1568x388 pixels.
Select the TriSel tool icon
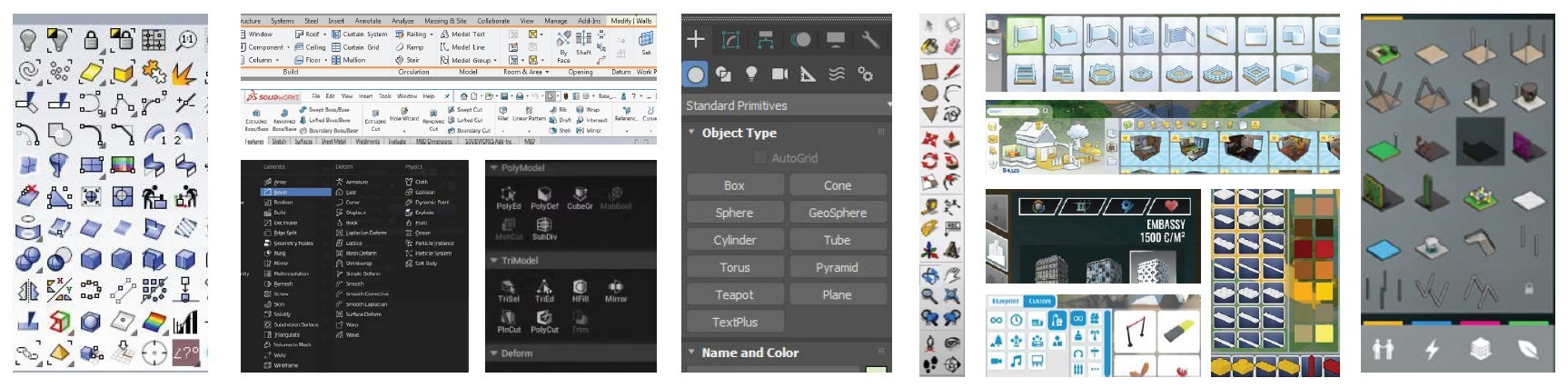tap(509, 291)
